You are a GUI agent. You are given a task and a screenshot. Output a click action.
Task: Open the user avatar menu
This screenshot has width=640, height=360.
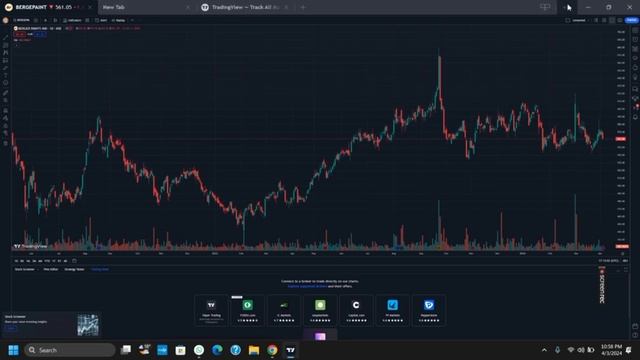5,20
